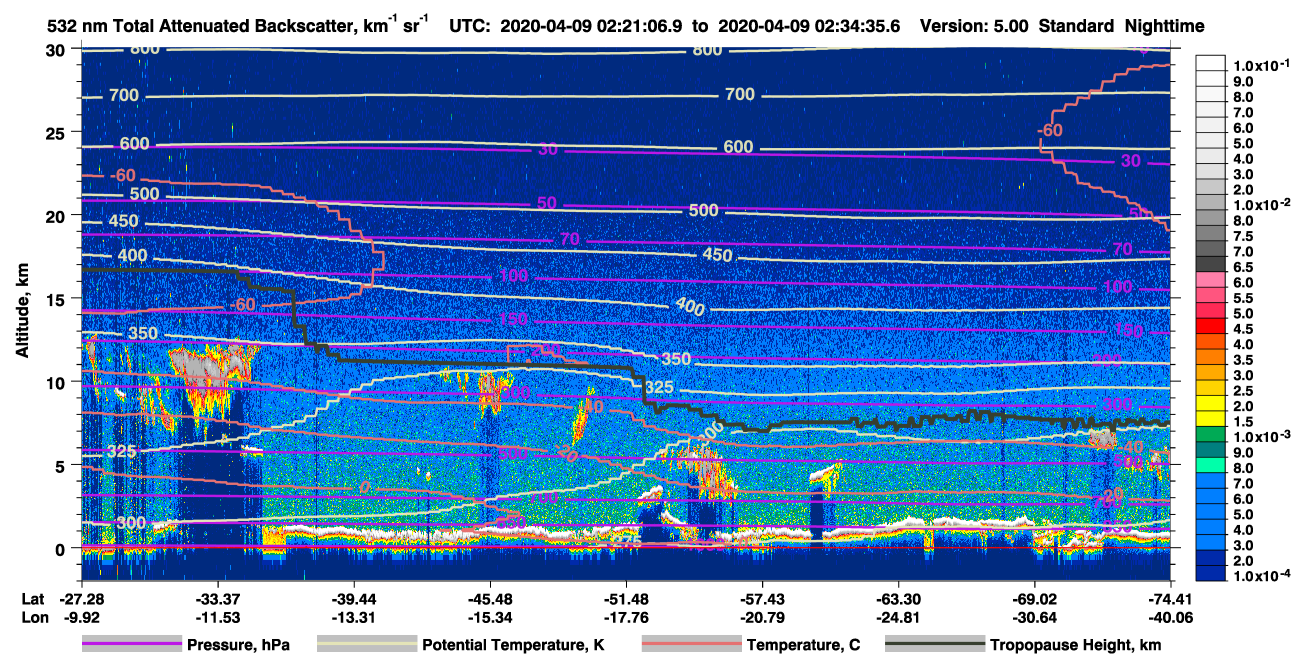Click latitude value -39.44
Image resolution: width=1300 pixels, height=667 pixels.
pyautogui.click(x=353, y=598)
